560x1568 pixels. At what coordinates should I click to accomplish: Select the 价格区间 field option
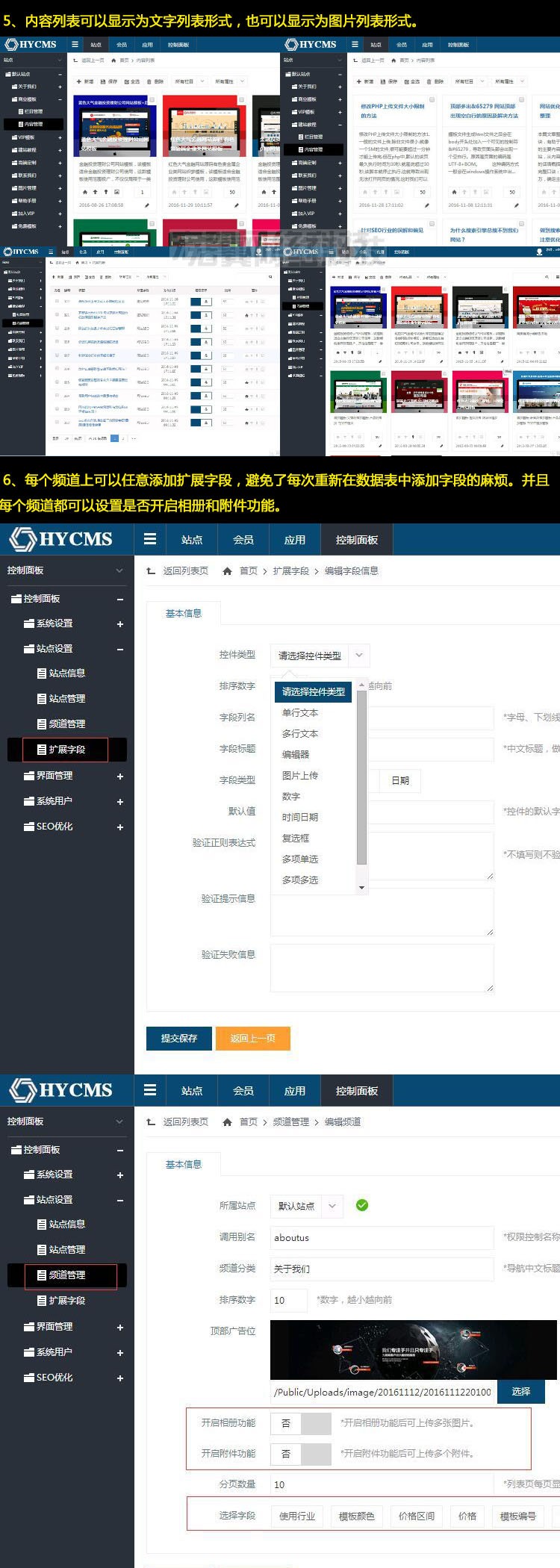pyautogui.click(x=417, y=1516)
